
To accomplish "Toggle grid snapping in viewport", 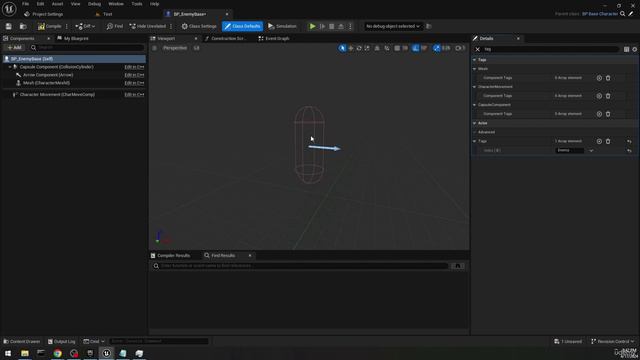I will pyautogui.click(x=397, y=48).
